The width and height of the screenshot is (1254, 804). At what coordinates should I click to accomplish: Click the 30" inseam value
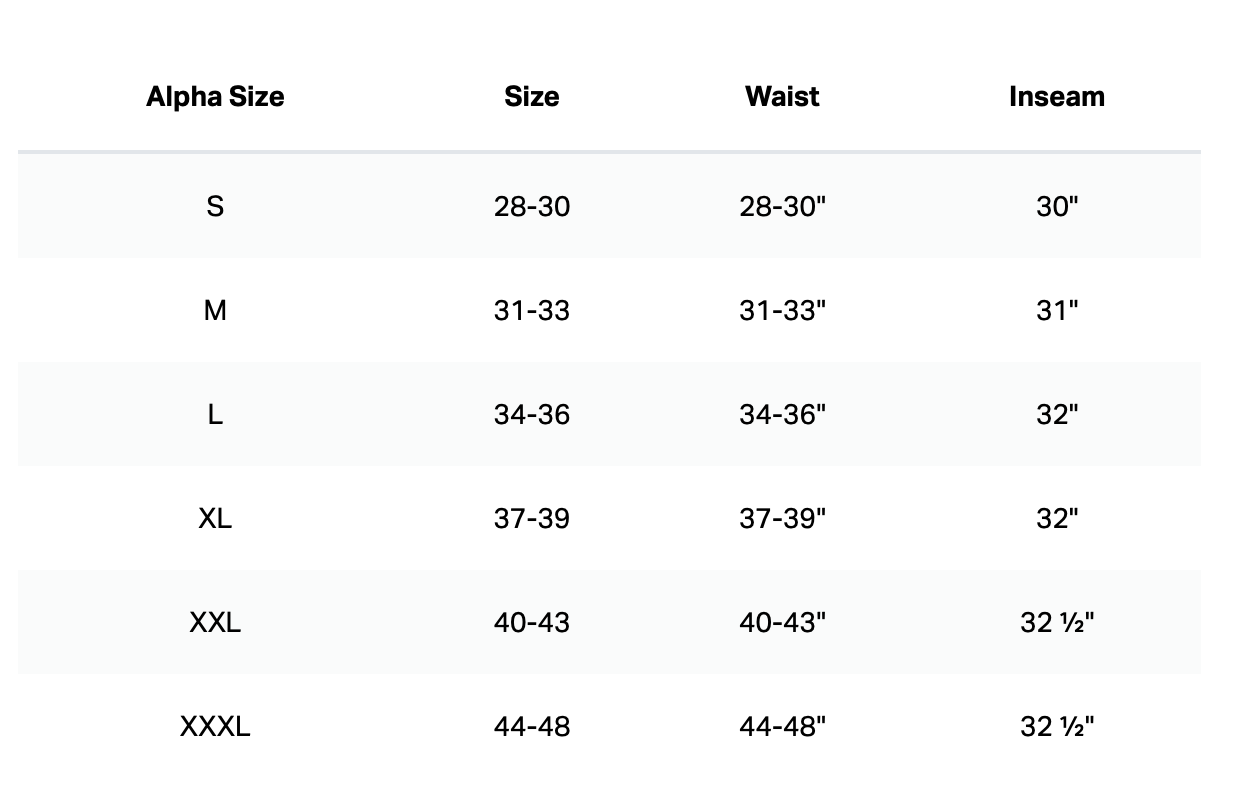1057,207
